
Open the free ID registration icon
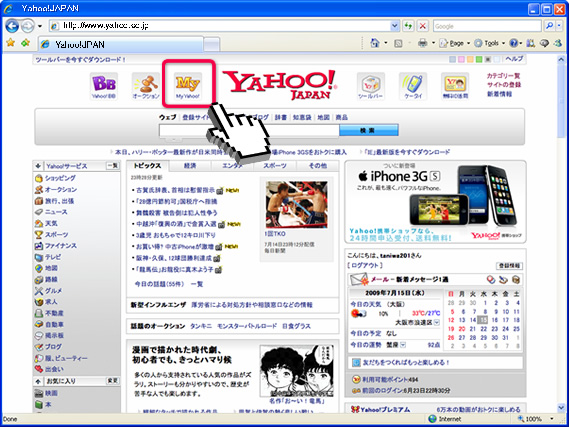455,86
